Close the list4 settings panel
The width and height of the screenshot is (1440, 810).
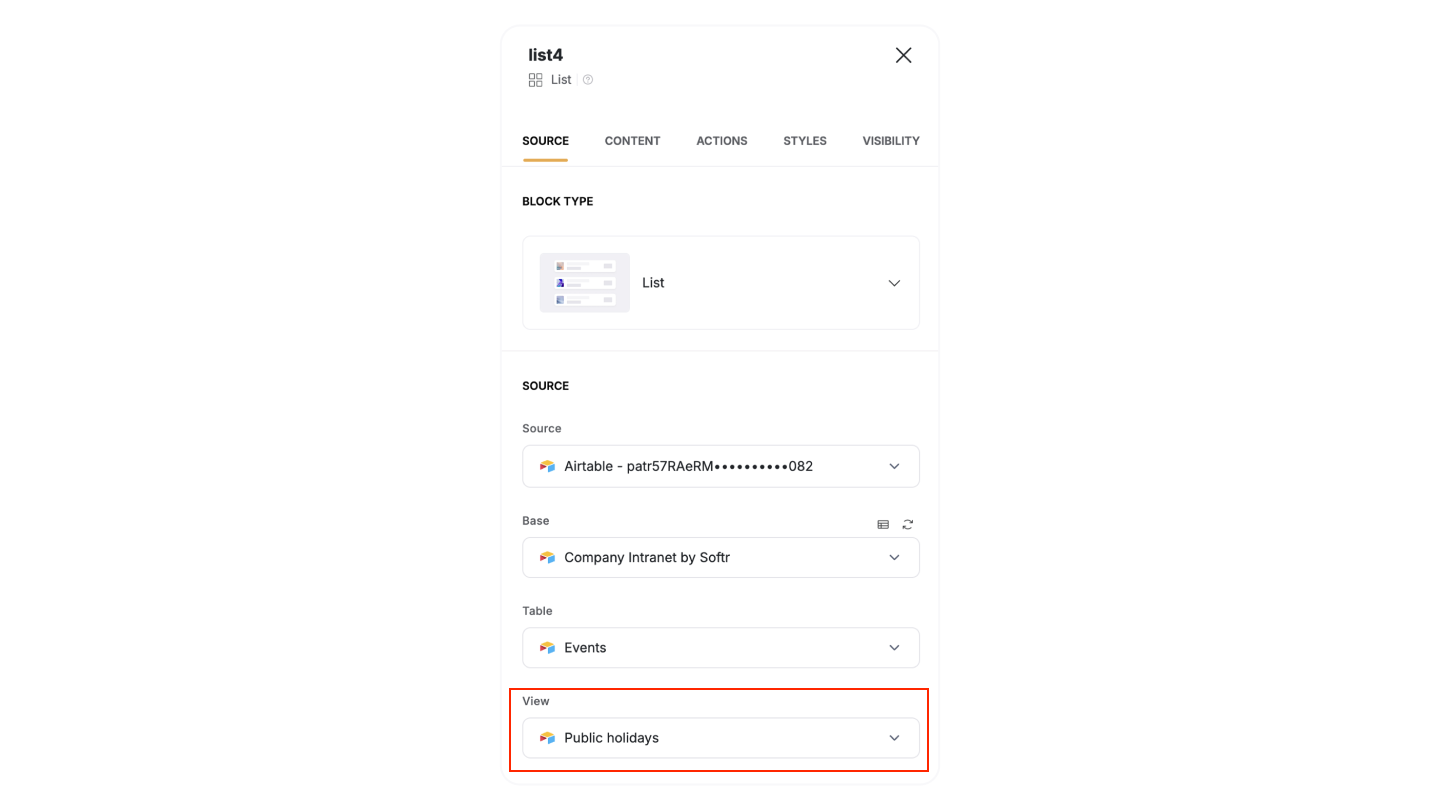coord(903,55)
